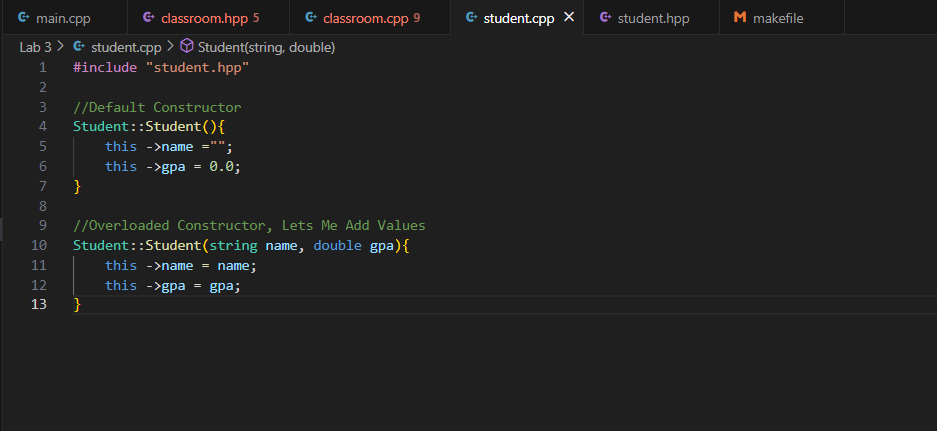Open the makefile tab

coord(782,18)
